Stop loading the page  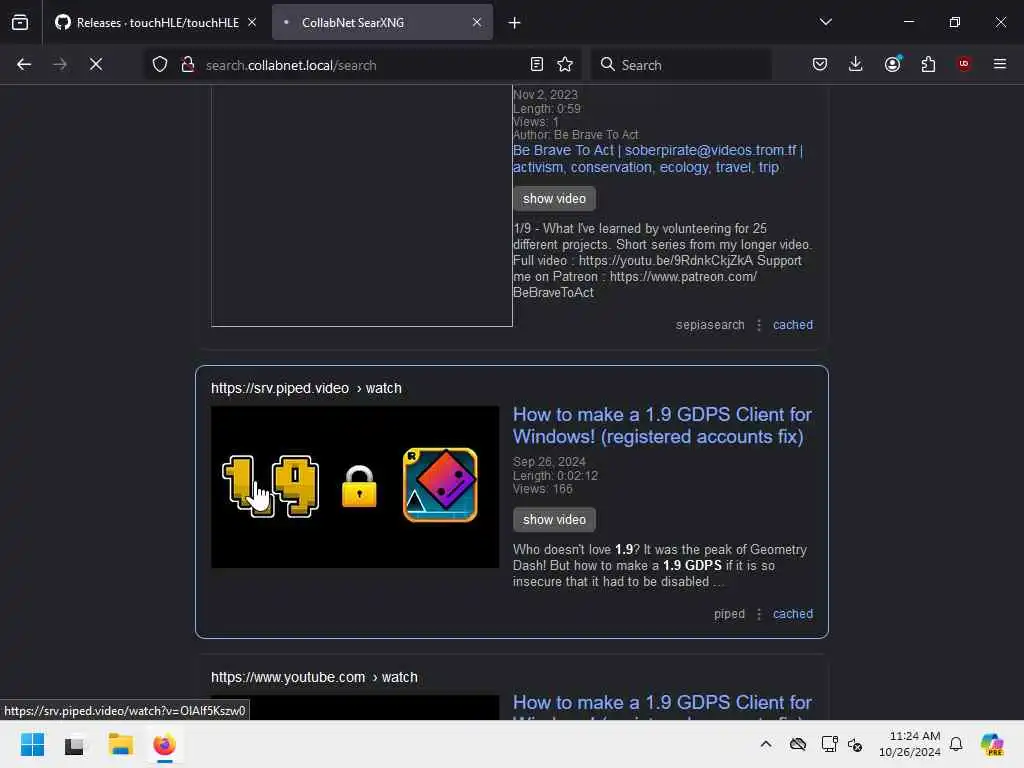(x=96, y=64)
